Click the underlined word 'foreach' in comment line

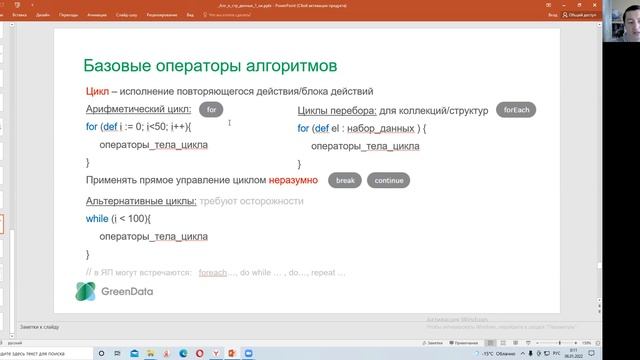[213, 273]
